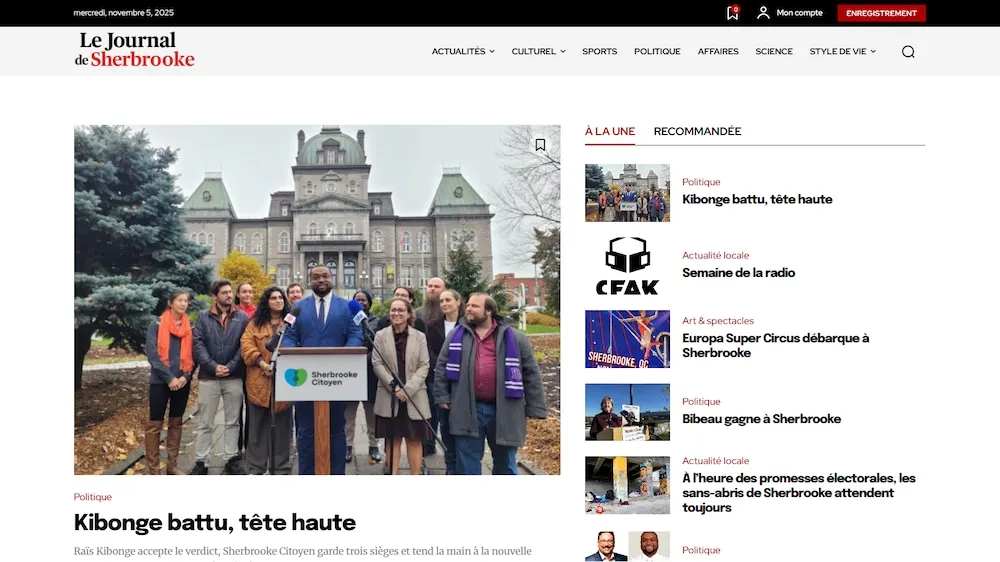Click the red Enregistrement button
This screenshot has width=1000, height=562.
(x=882, y=13)
